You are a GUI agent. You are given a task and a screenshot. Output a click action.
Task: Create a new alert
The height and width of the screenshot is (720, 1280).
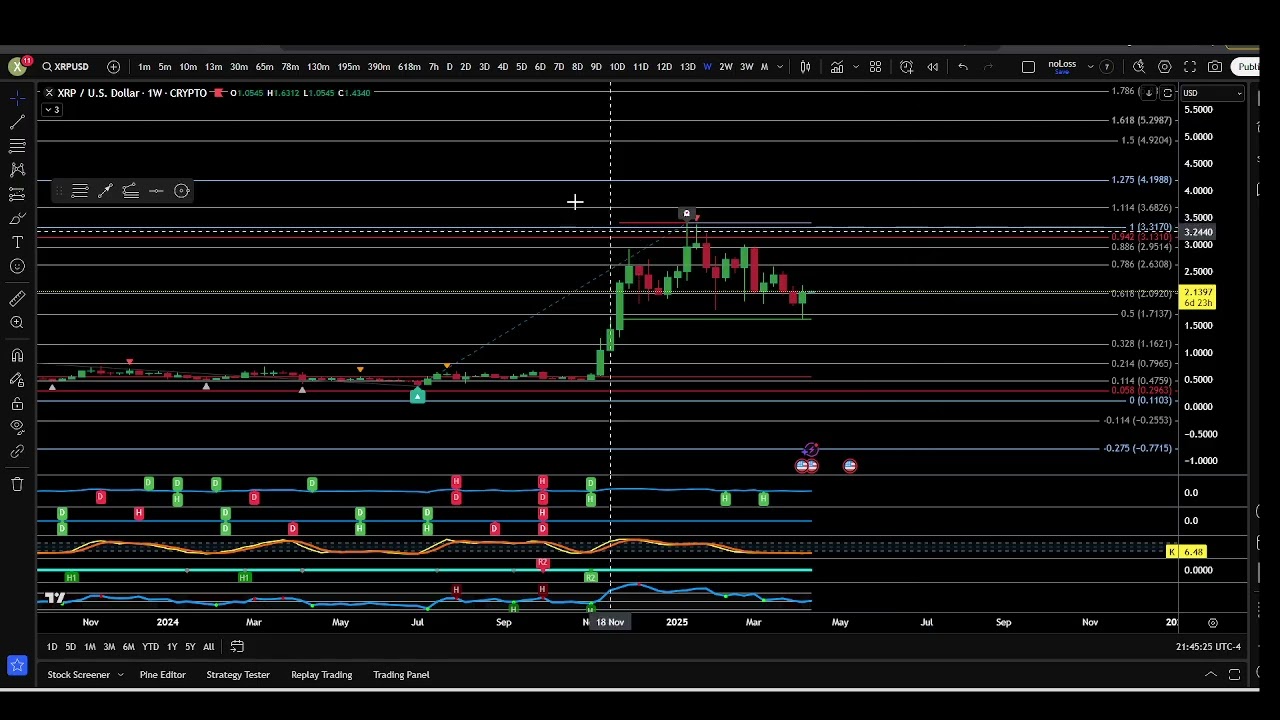906,67
